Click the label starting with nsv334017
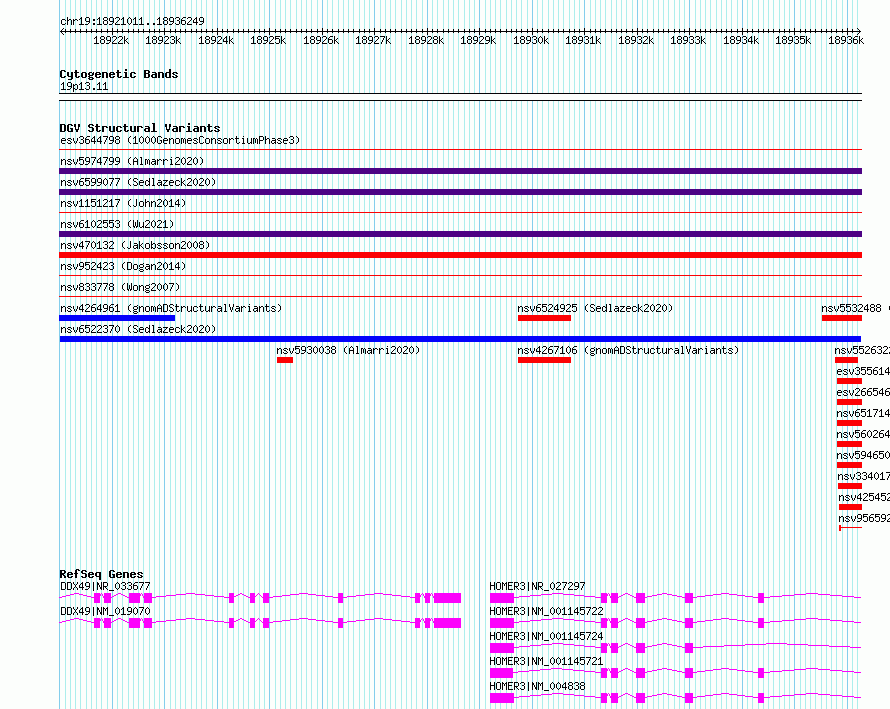 (x=863, y=476)
